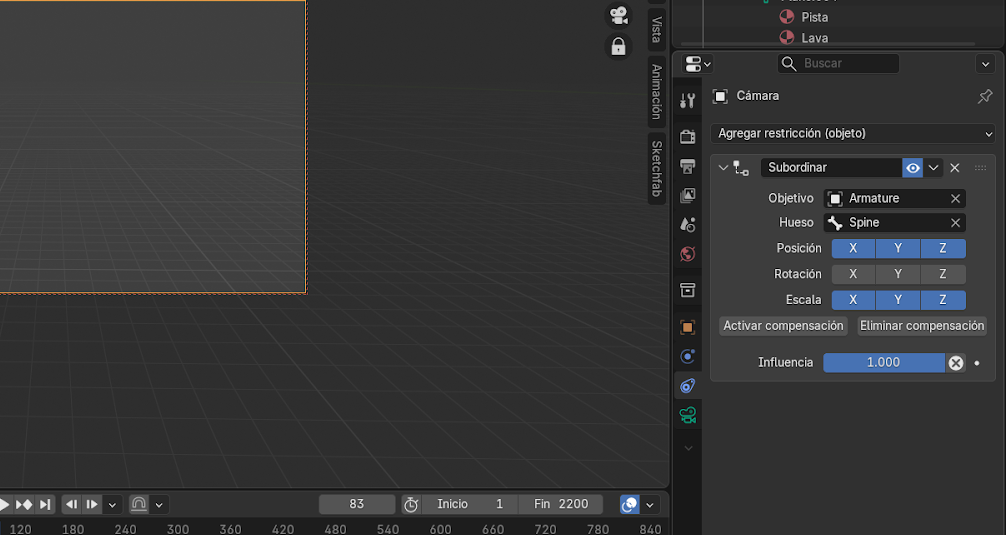Click the Eliminar compensación button
The image size is (1006, 535).
922,326
